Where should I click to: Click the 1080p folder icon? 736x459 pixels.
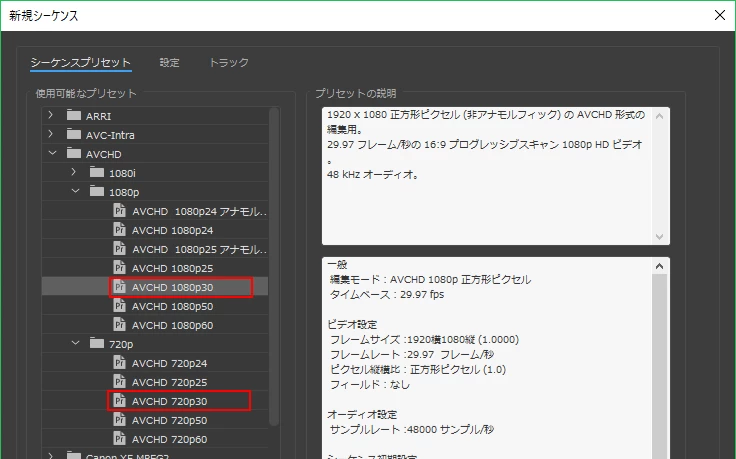(x=97, y=191)
